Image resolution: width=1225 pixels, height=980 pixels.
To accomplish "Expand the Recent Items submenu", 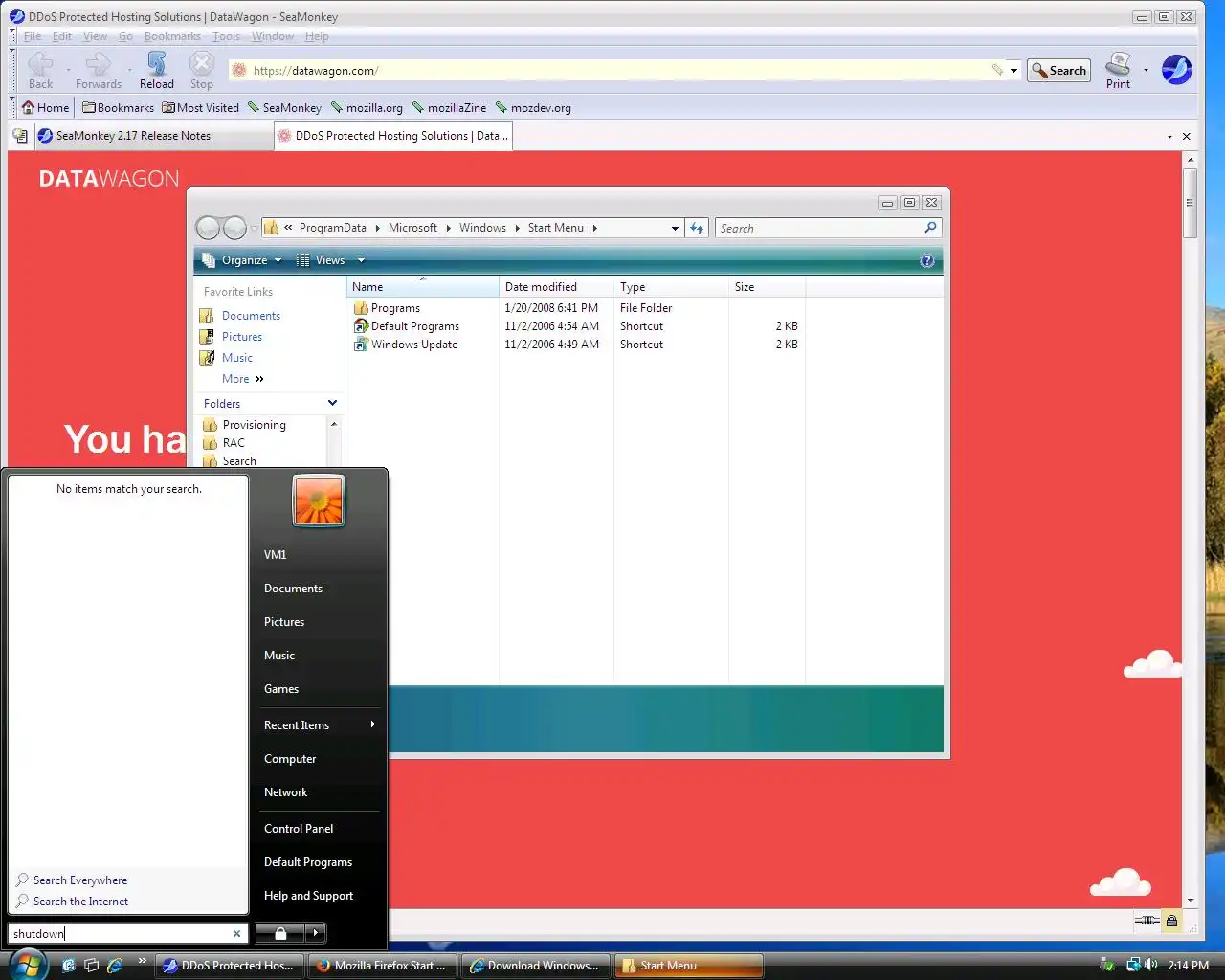I will tap(320, 725).
